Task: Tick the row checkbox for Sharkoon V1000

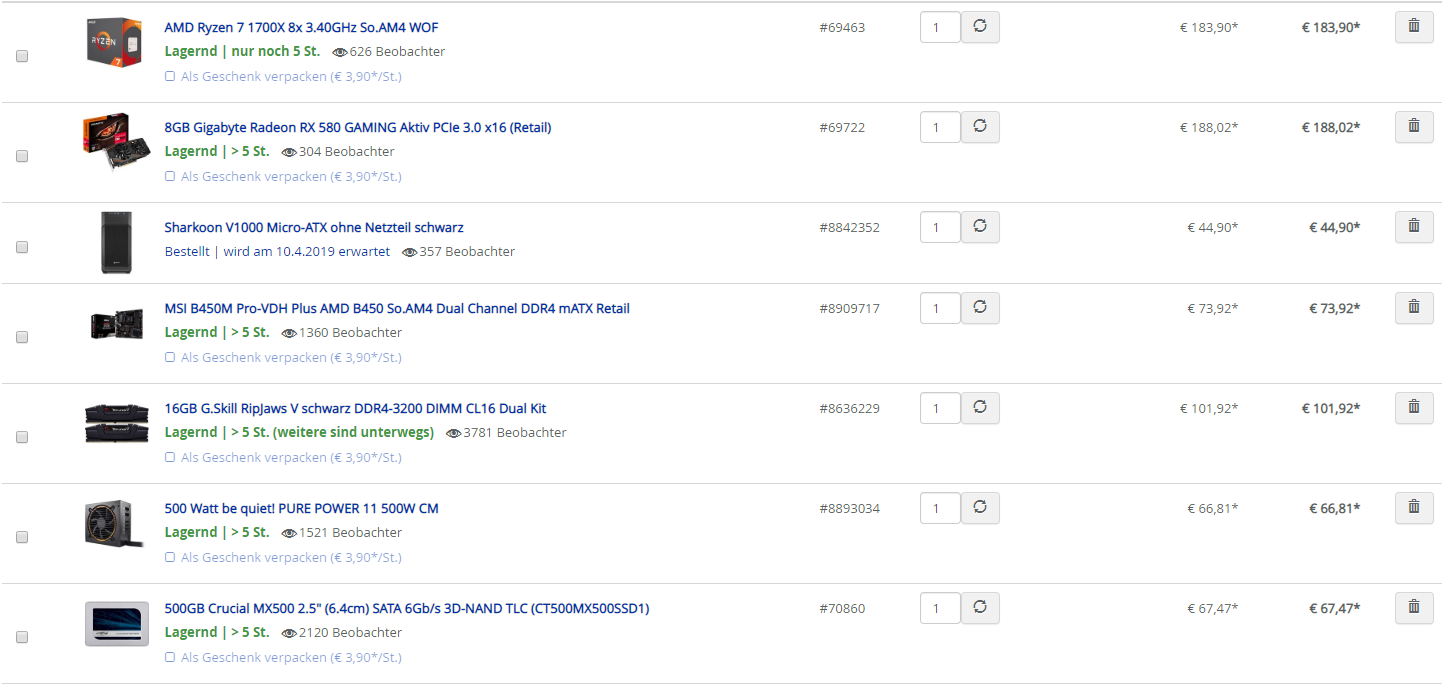Action: (22, 247)
